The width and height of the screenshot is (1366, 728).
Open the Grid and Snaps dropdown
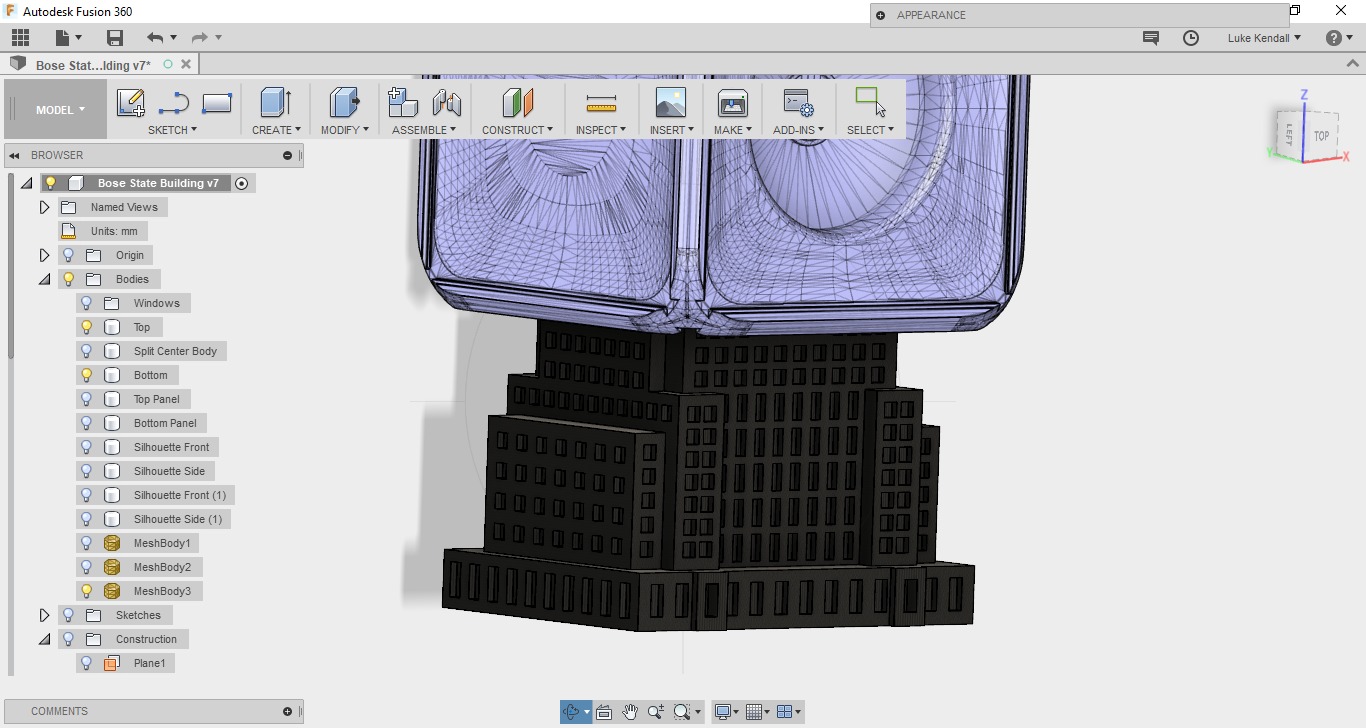click(x=757, y=712)
